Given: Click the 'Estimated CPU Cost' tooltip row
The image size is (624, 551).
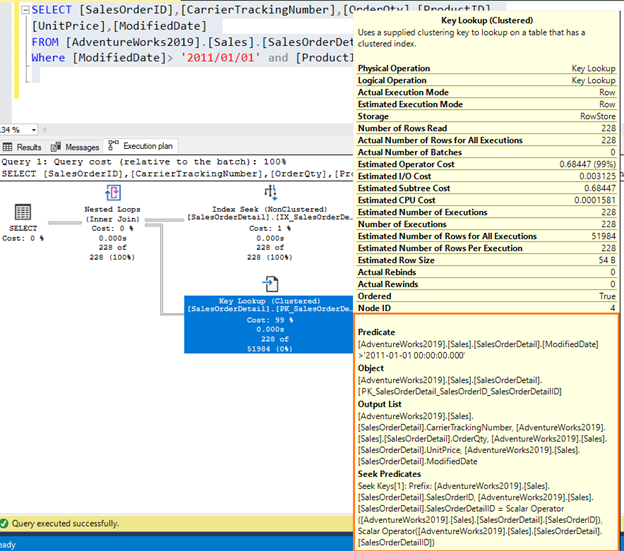Looking at the screenshot, I should click(486, 200).
